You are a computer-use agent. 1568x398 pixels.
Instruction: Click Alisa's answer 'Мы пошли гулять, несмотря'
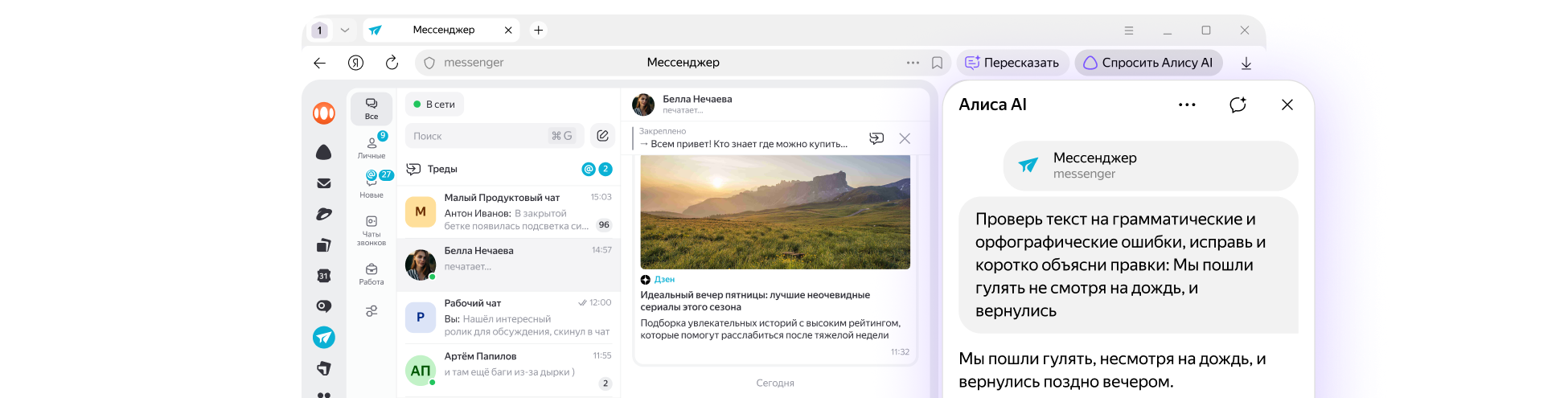pos(1112,370)
